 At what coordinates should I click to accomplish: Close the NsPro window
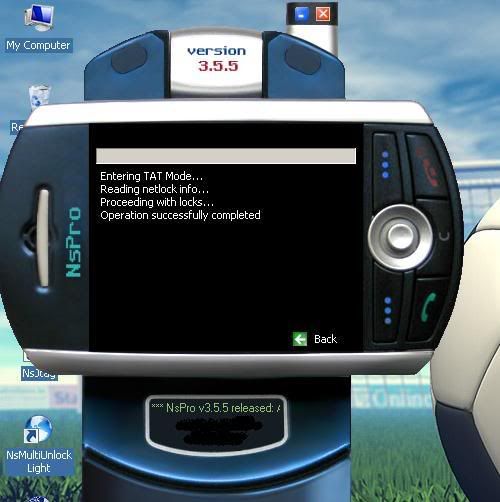323,14
